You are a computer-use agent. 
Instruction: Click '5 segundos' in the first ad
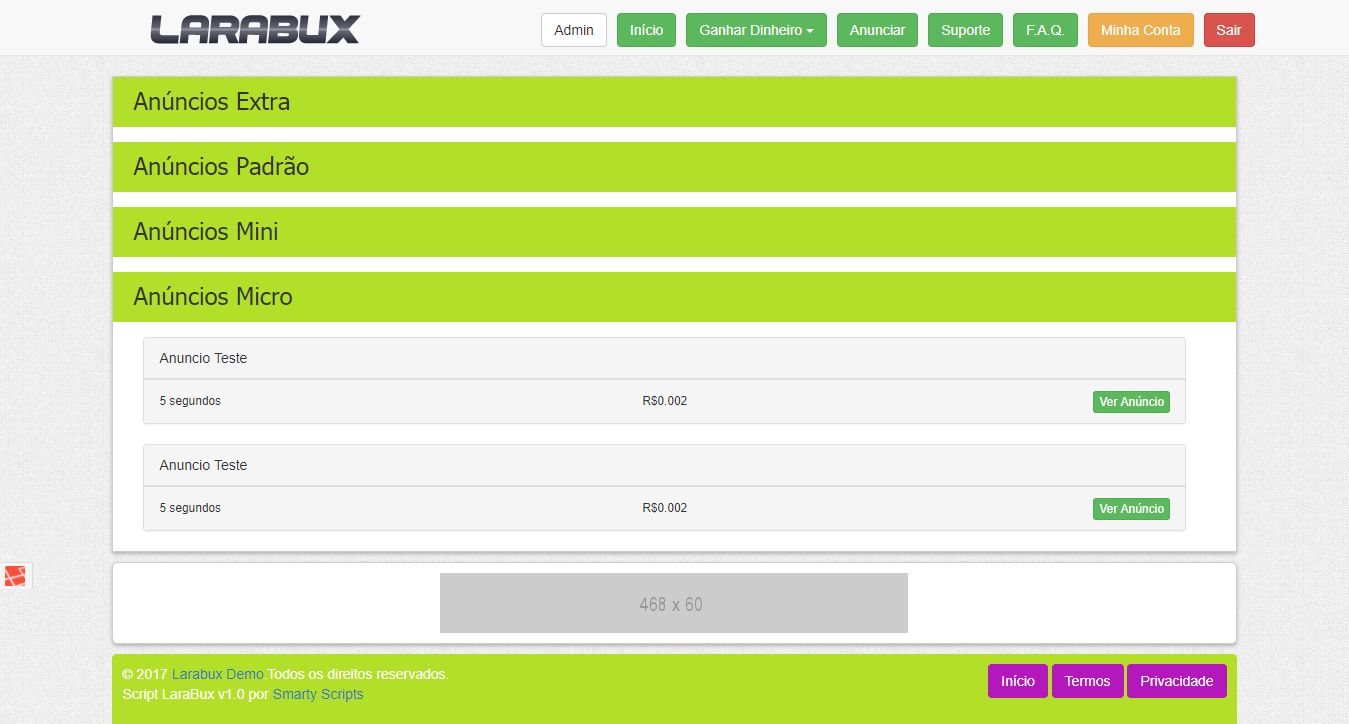190,401
